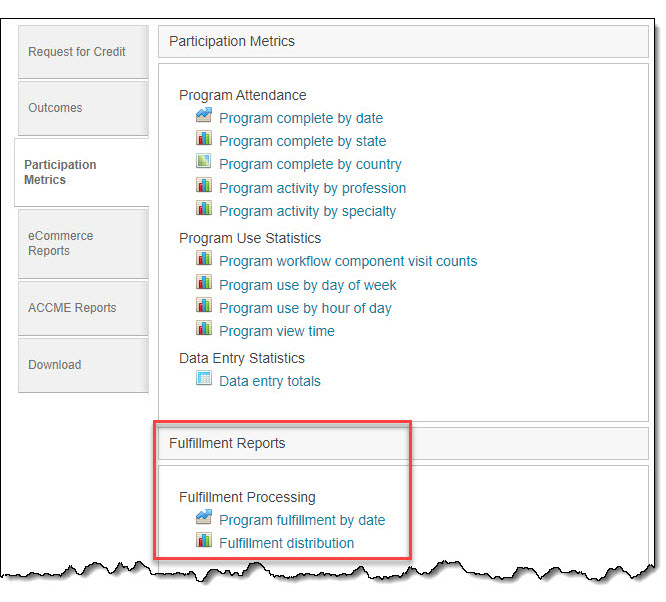666x602 pixels.
Task: Click bar chart icon beside Fulfillment distribution
Action: click(204, 542)
